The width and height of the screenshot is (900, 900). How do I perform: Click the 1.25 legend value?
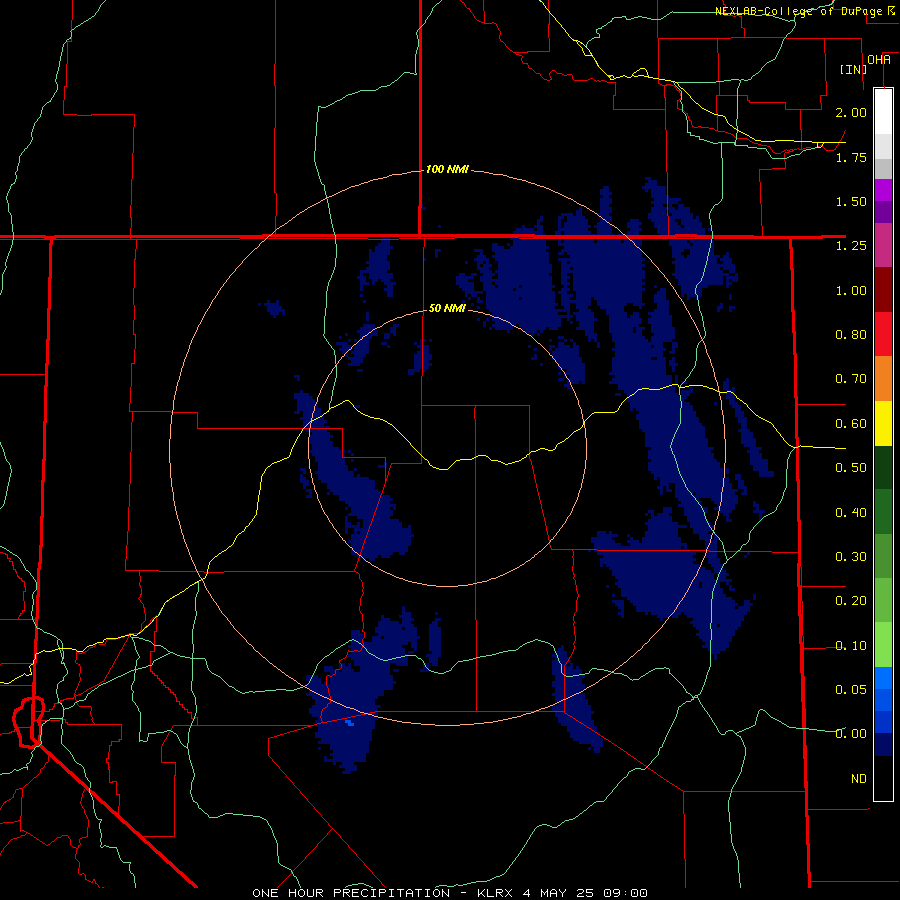click(x=851, y=246)
